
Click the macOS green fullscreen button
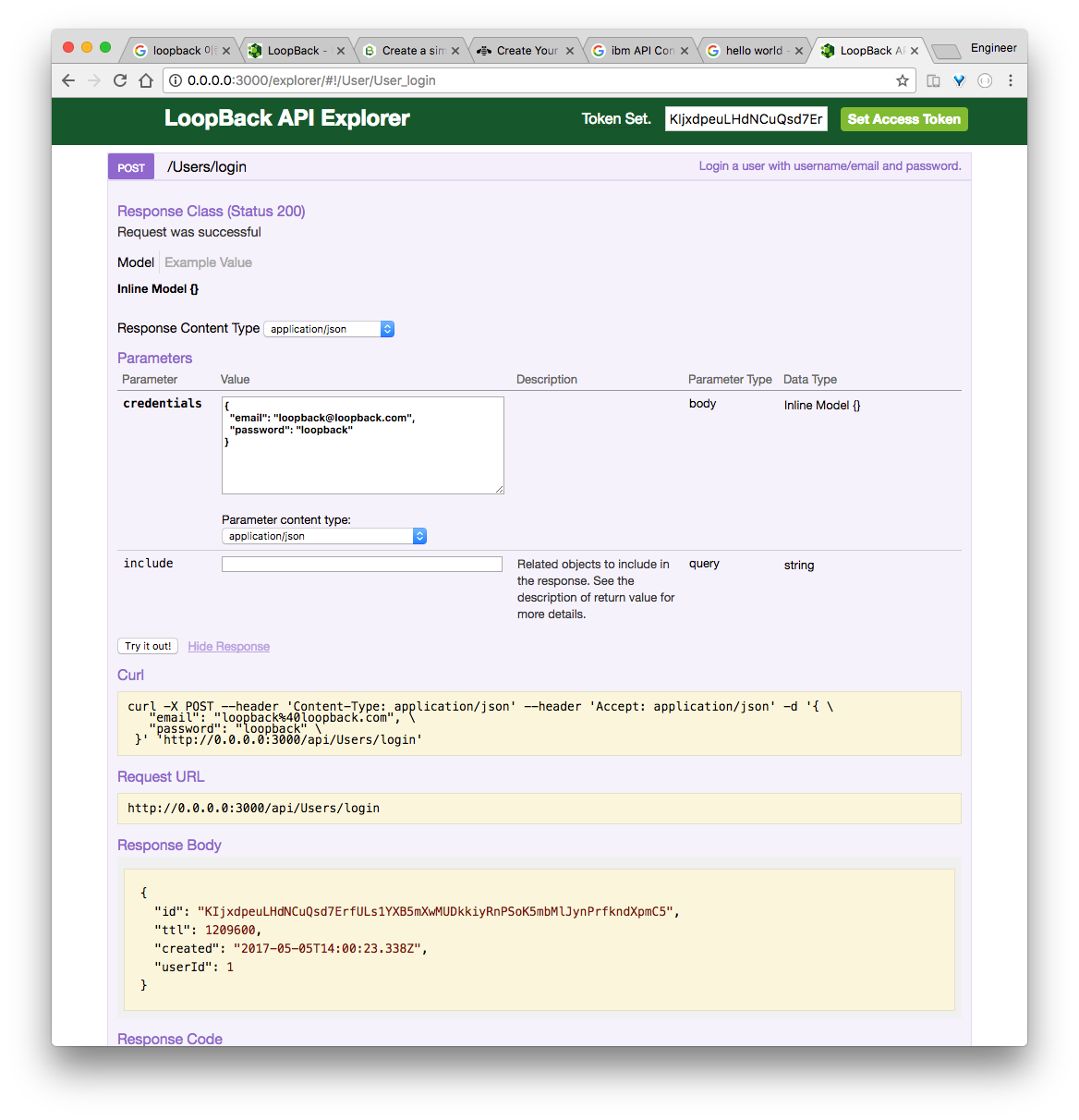105,47
